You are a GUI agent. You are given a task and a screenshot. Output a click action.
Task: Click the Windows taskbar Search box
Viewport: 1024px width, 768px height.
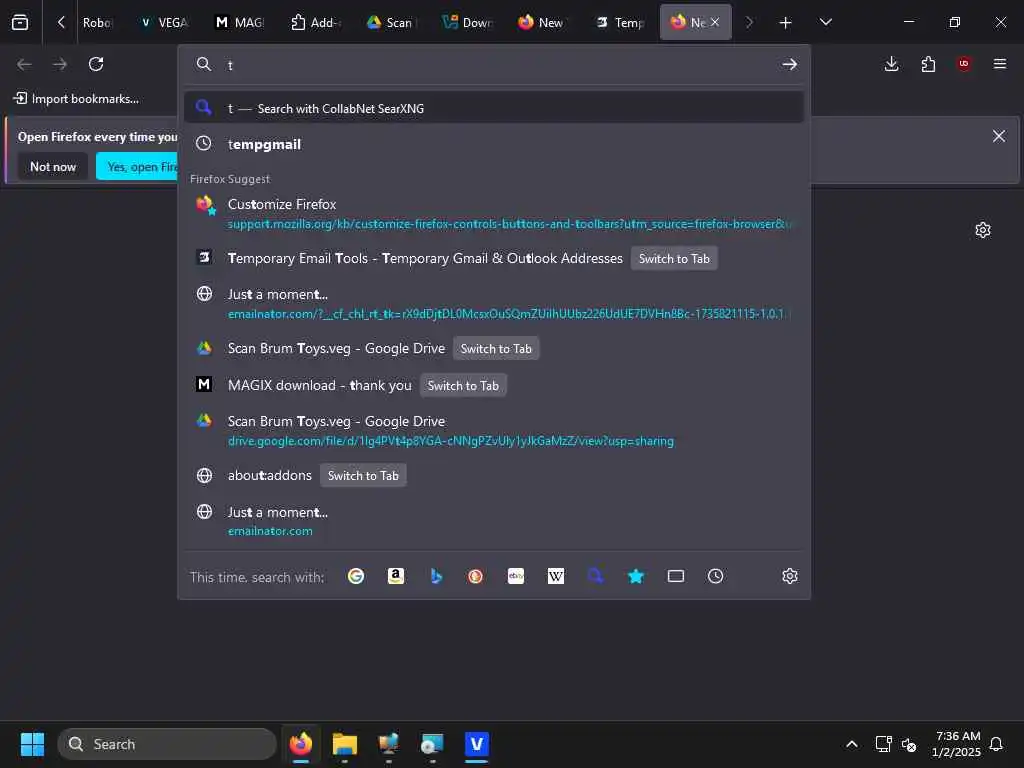click(x=167, y=744)
